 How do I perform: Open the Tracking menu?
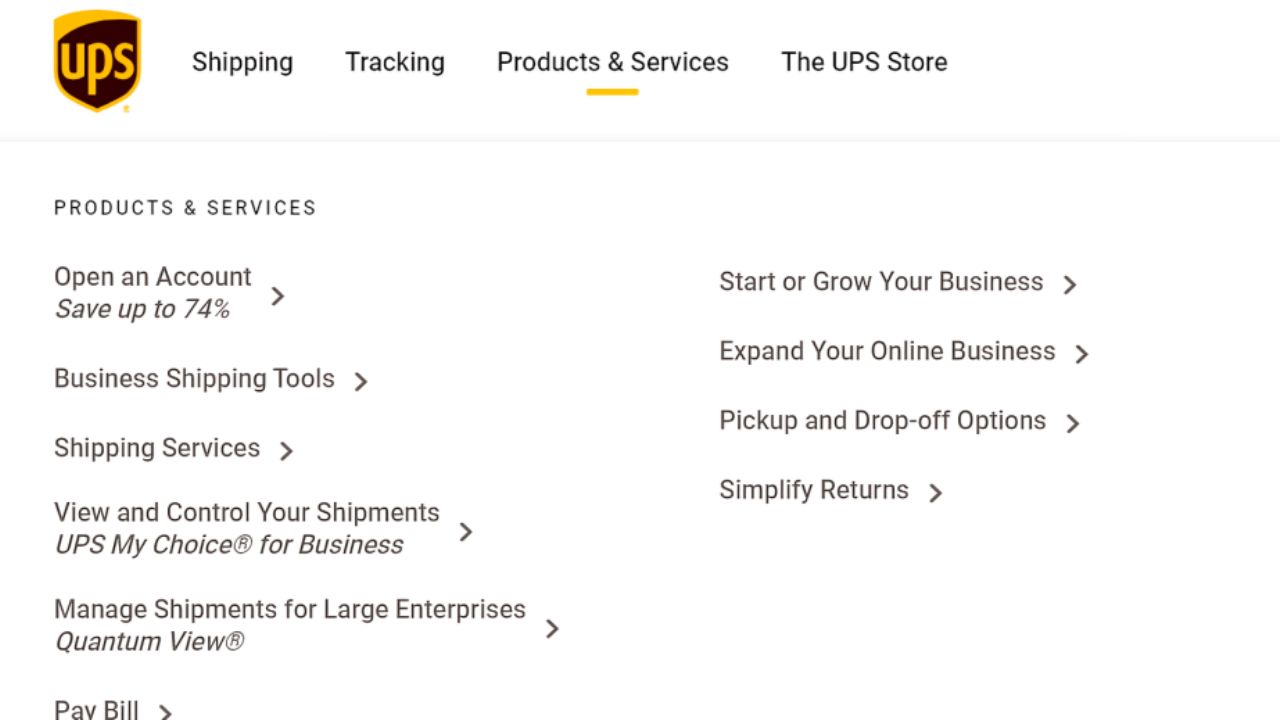(x=395, y=62)
